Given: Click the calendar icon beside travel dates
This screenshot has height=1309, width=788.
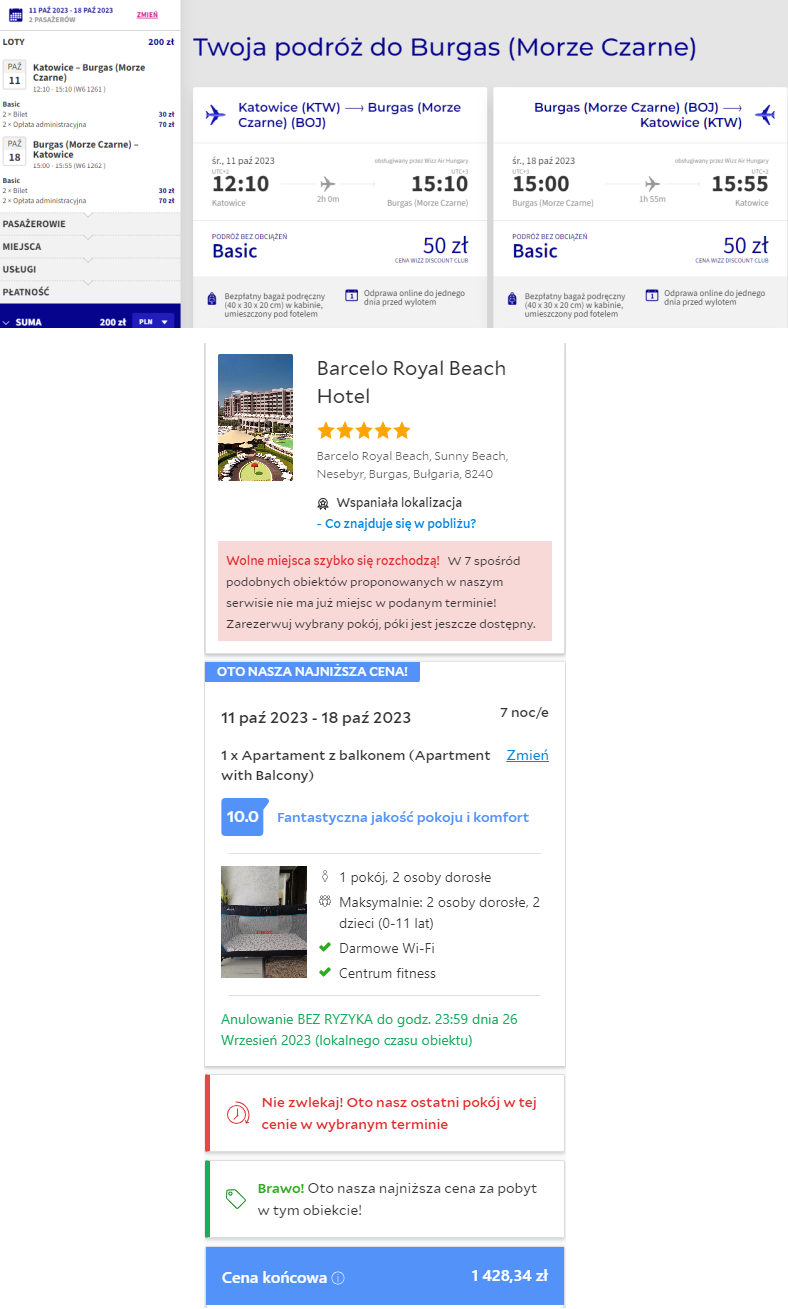Looking at the screenshot, I should (x=15, y=14).
